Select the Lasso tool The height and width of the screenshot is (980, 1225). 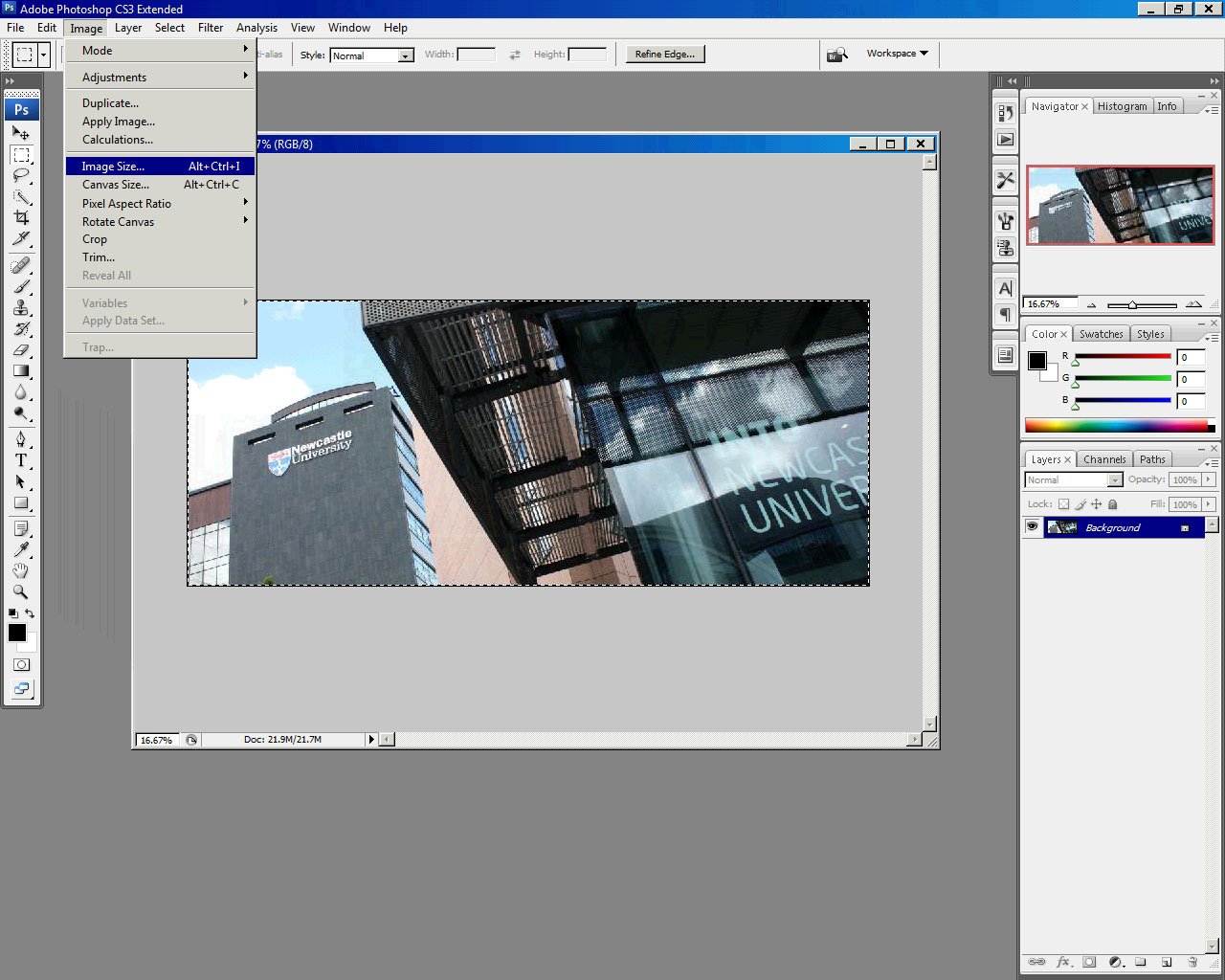(21, 176)
